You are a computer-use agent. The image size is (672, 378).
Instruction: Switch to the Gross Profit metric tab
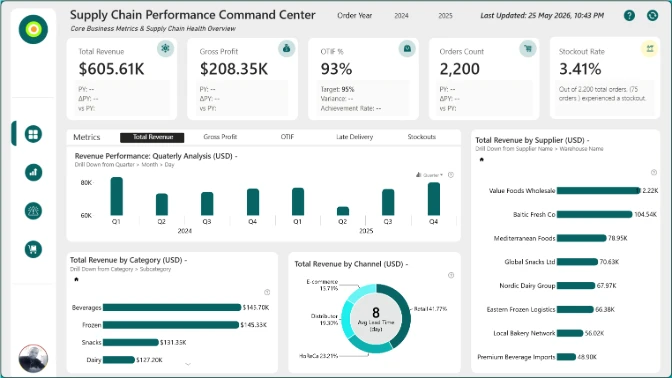pos(220,137)
